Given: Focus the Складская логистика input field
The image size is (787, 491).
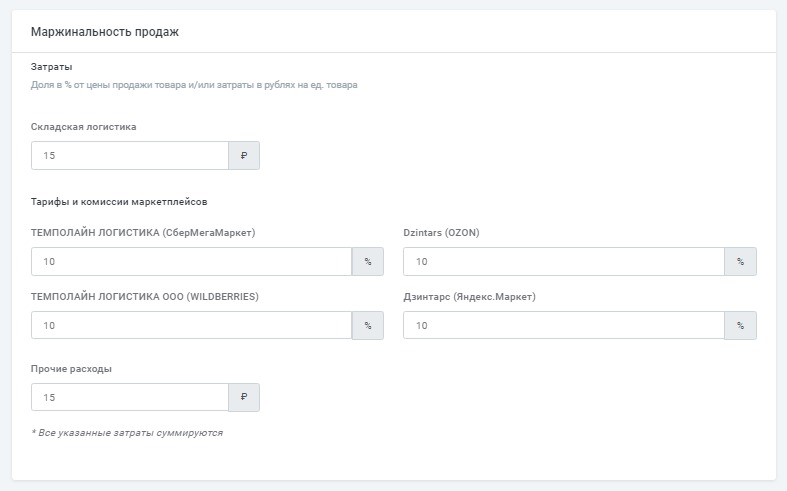Looking at the screenshot, I should click(130, 156).
